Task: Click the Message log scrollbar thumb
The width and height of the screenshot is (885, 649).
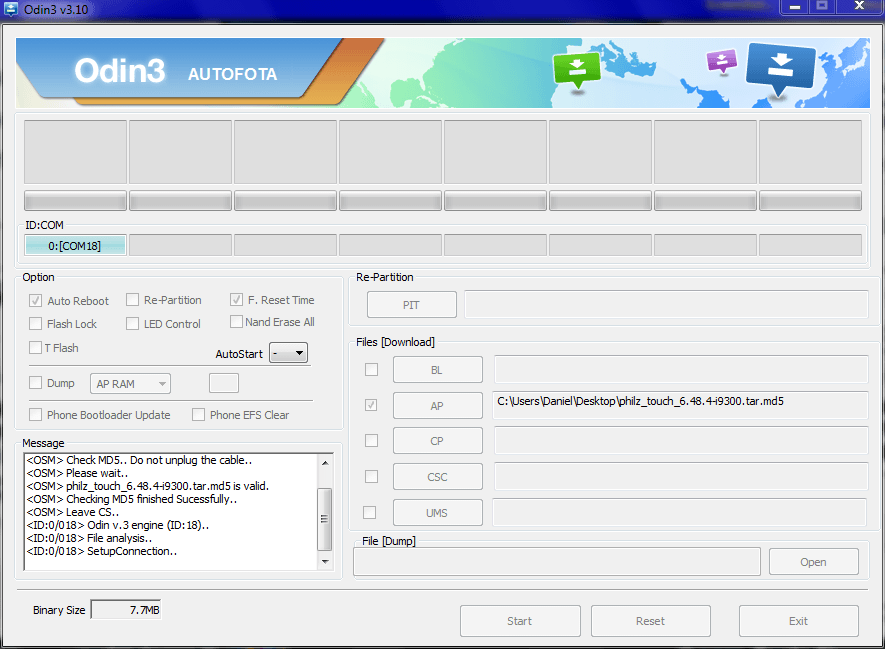Action: click(325, 519)
